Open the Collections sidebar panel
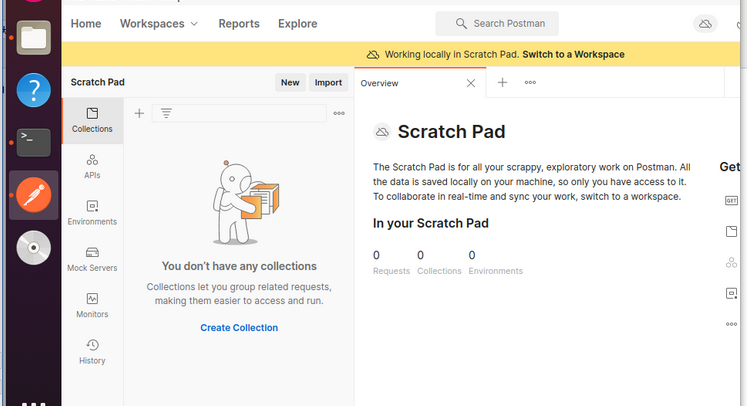 coord(92,120)
